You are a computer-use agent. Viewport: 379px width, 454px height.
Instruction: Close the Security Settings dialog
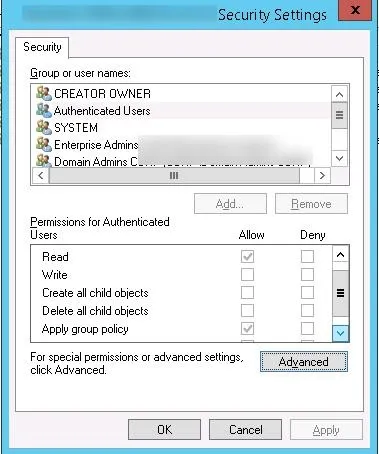pyautogui.click(x=355, y=10)
